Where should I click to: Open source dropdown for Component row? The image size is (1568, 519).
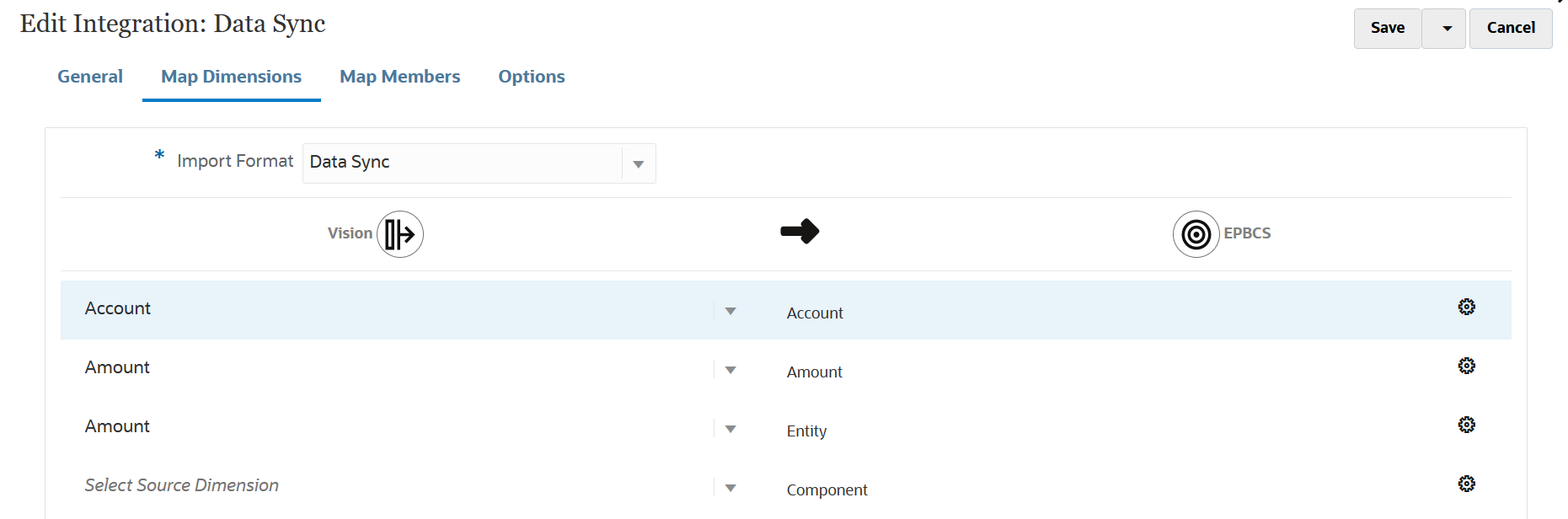(730, 489)
